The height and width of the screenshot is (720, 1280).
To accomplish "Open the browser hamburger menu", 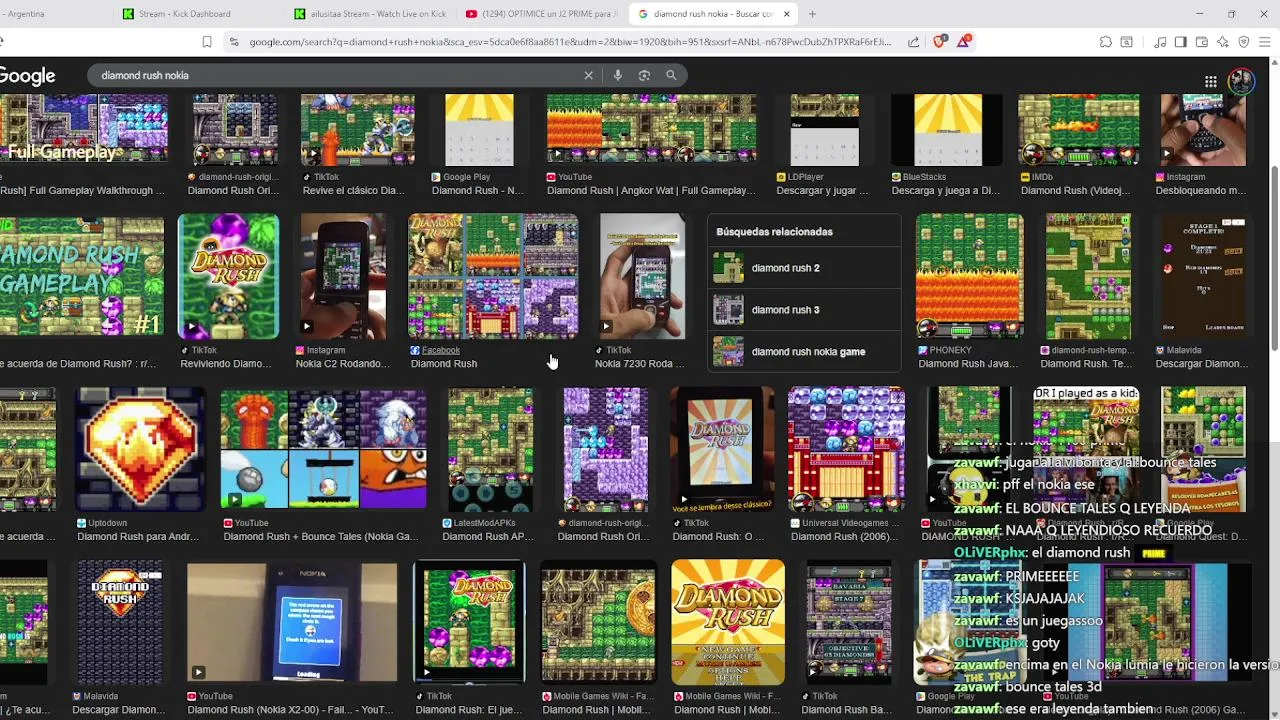I will [1265, 42].
